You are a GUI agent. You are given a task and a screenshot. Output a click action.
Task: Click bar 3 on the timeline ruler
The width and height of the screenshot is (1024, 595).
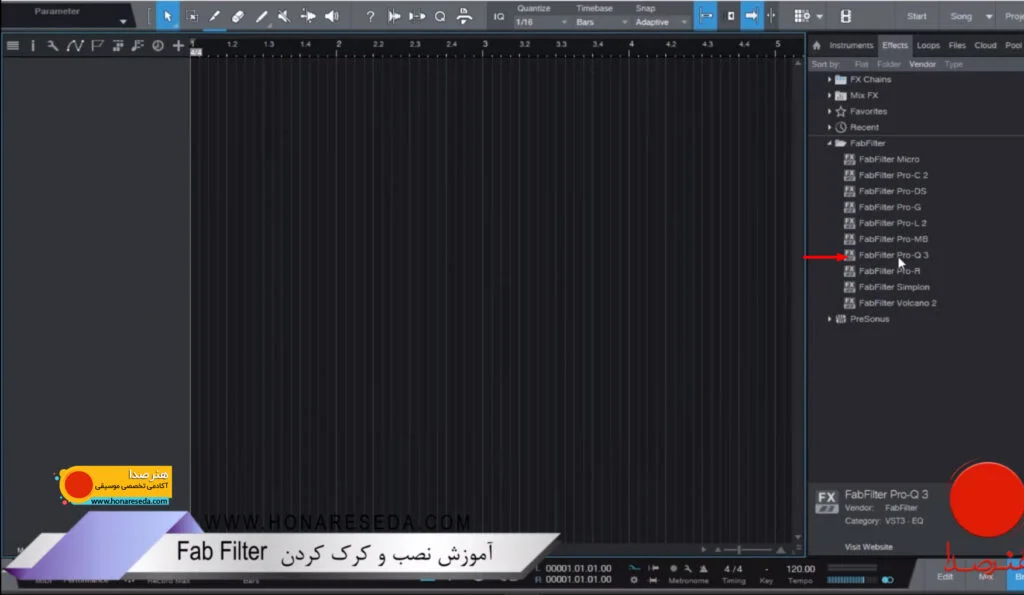click(x=485, y=44)
